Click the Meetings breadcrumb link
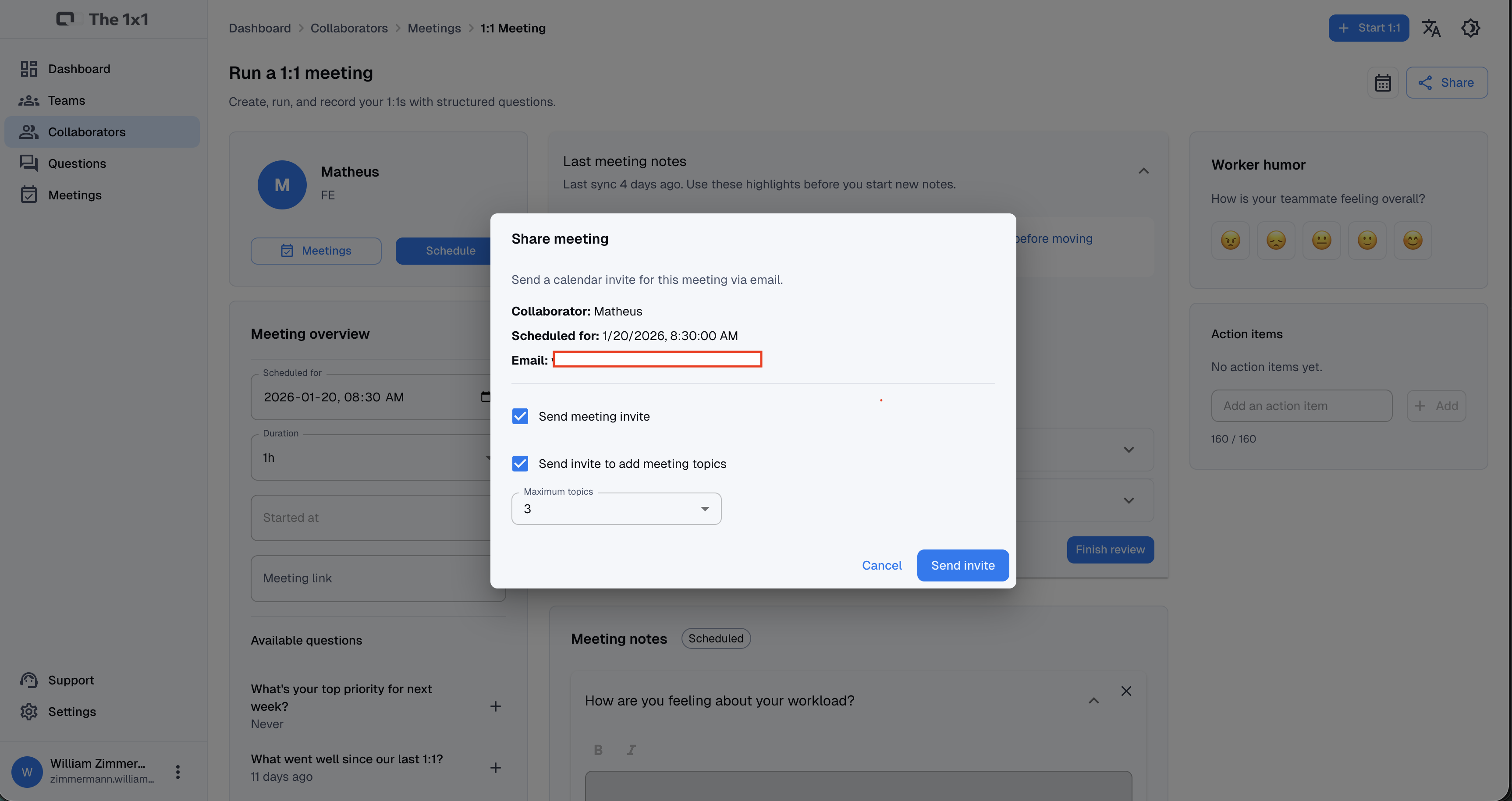Screen dimensions: 1512x801 434,28
